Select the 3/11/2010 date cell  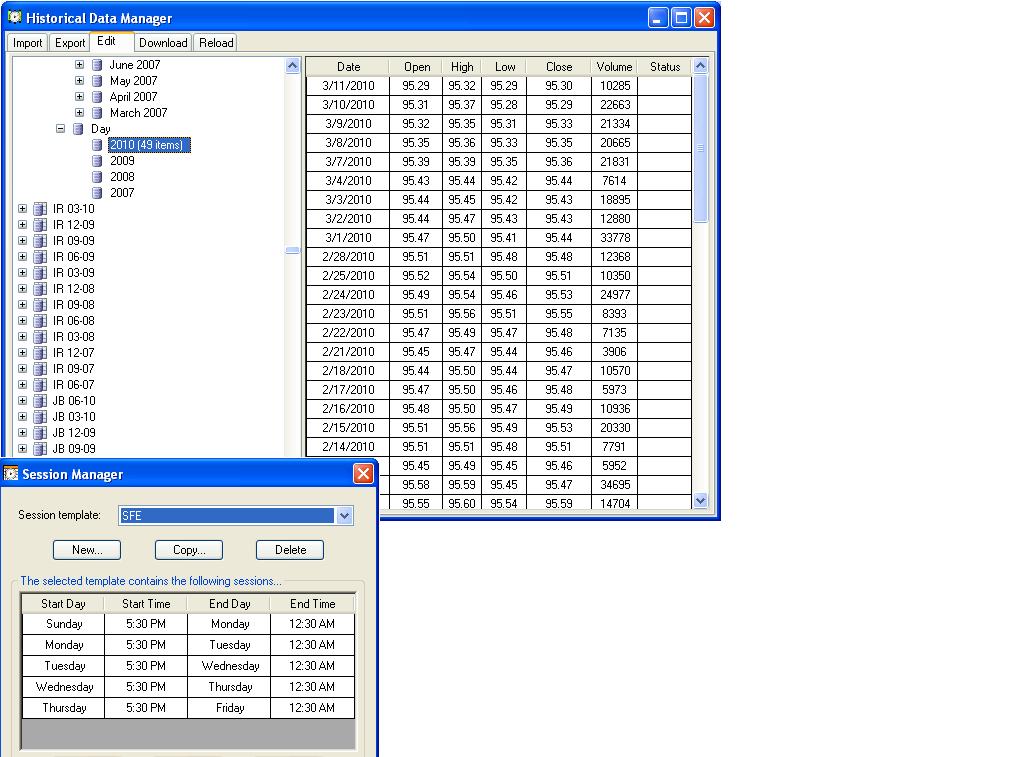click(x=348, y=86)
